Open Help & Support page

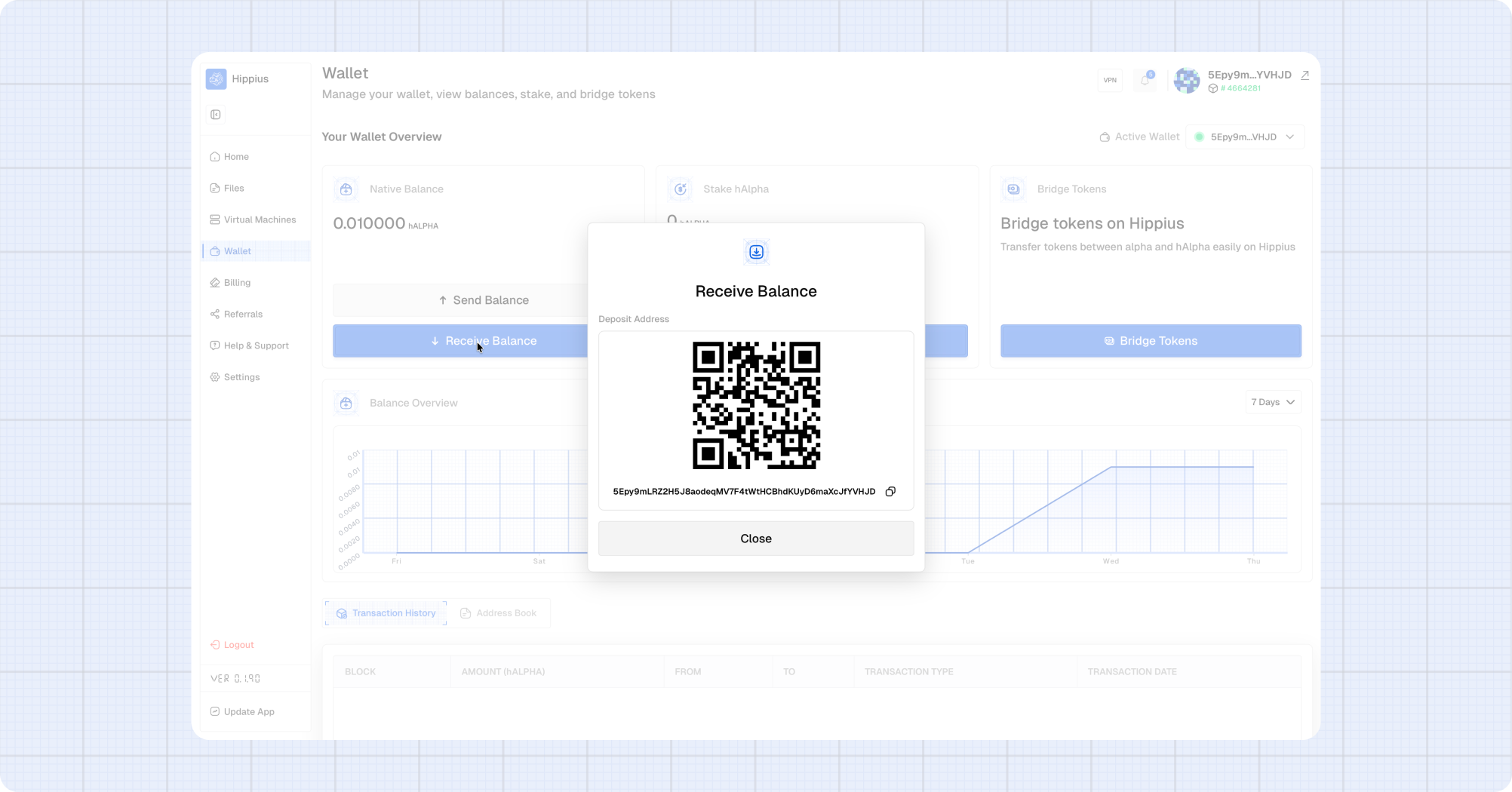(256, 346)
